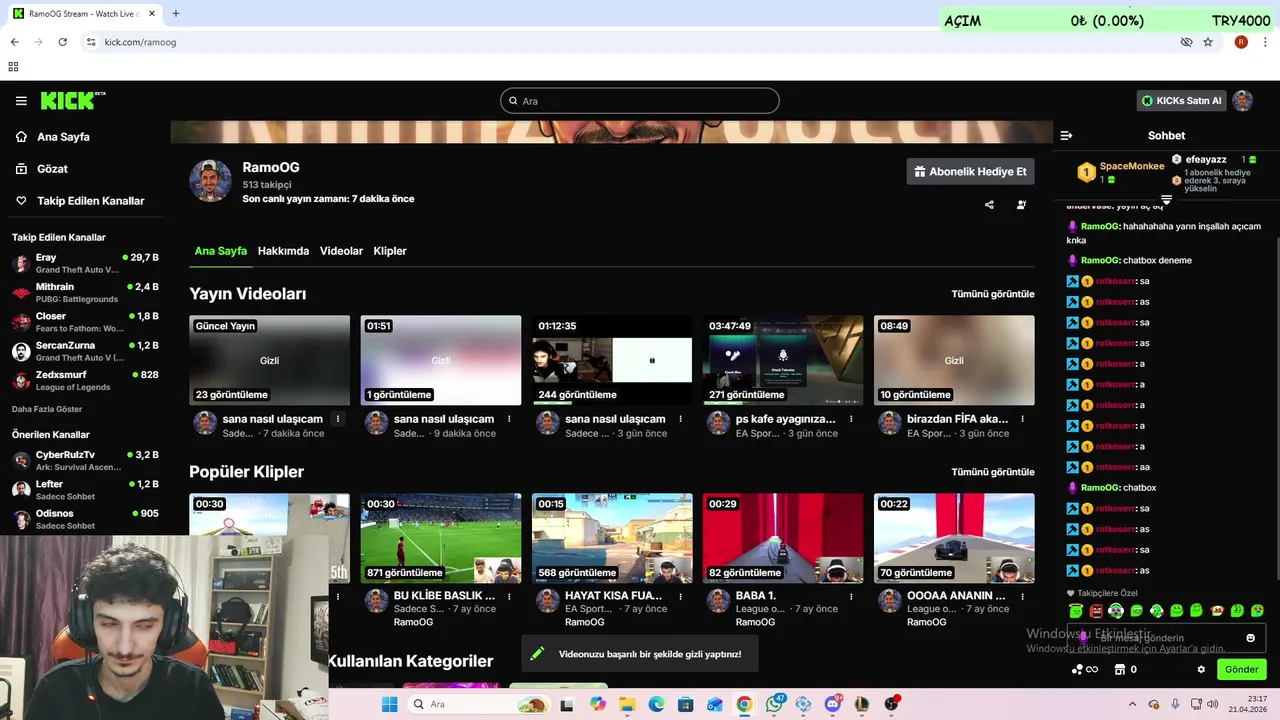This screenshot has width=1280, height=720.
Task: Open options menu of the 03:47:49 video
Action: pos(851,419)
